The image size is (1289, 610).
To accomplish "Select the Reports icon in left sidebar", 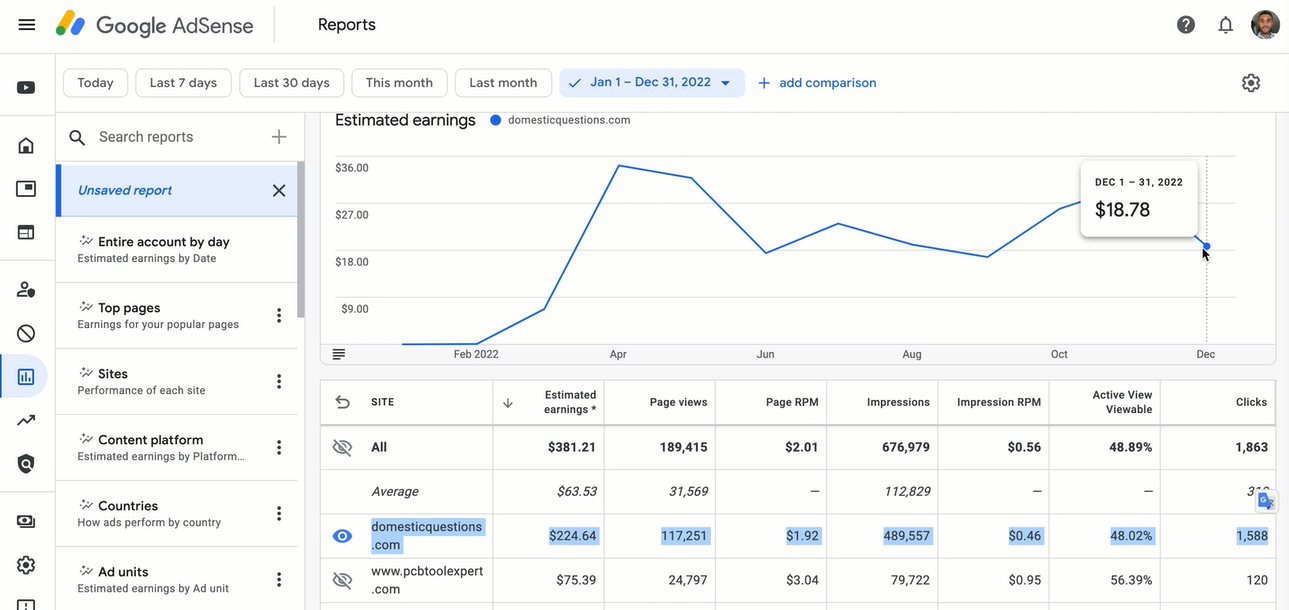I will (x=26, y=377).
